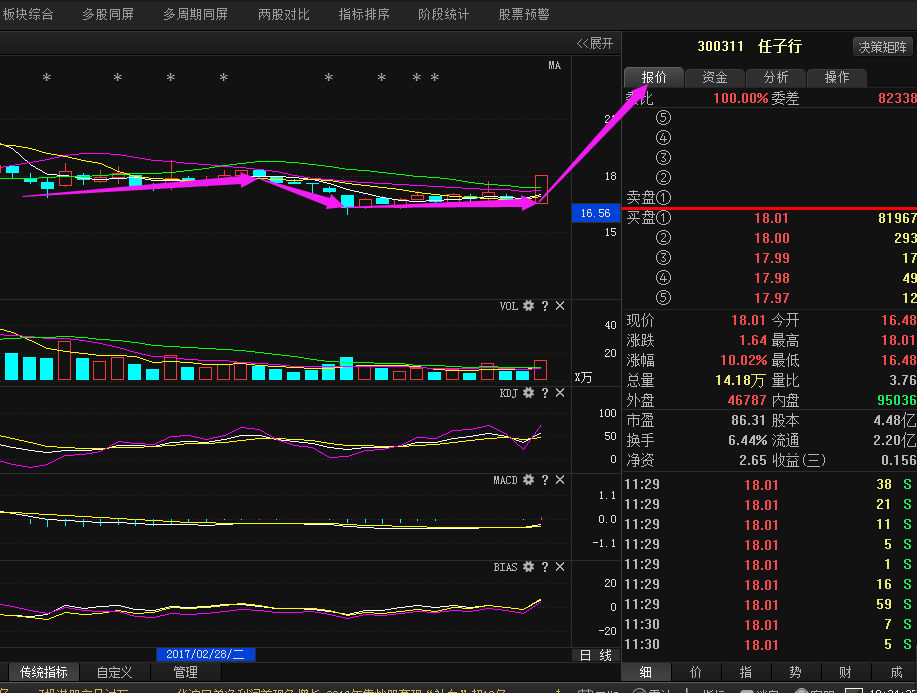This screenshot has width=917, height=693.
Task: Close the BIAS indicator panel
Action: point(560,567)
